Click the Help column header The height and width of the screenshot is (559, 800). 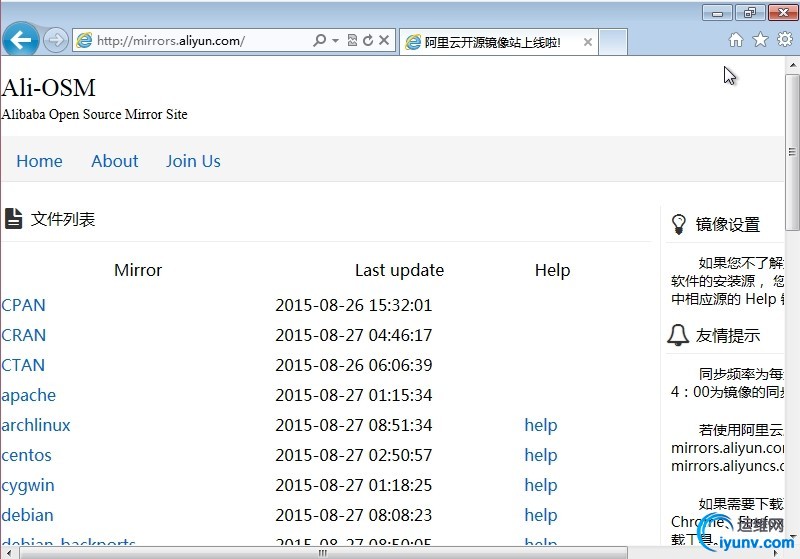pyautogui.click(x=553, y=270)
